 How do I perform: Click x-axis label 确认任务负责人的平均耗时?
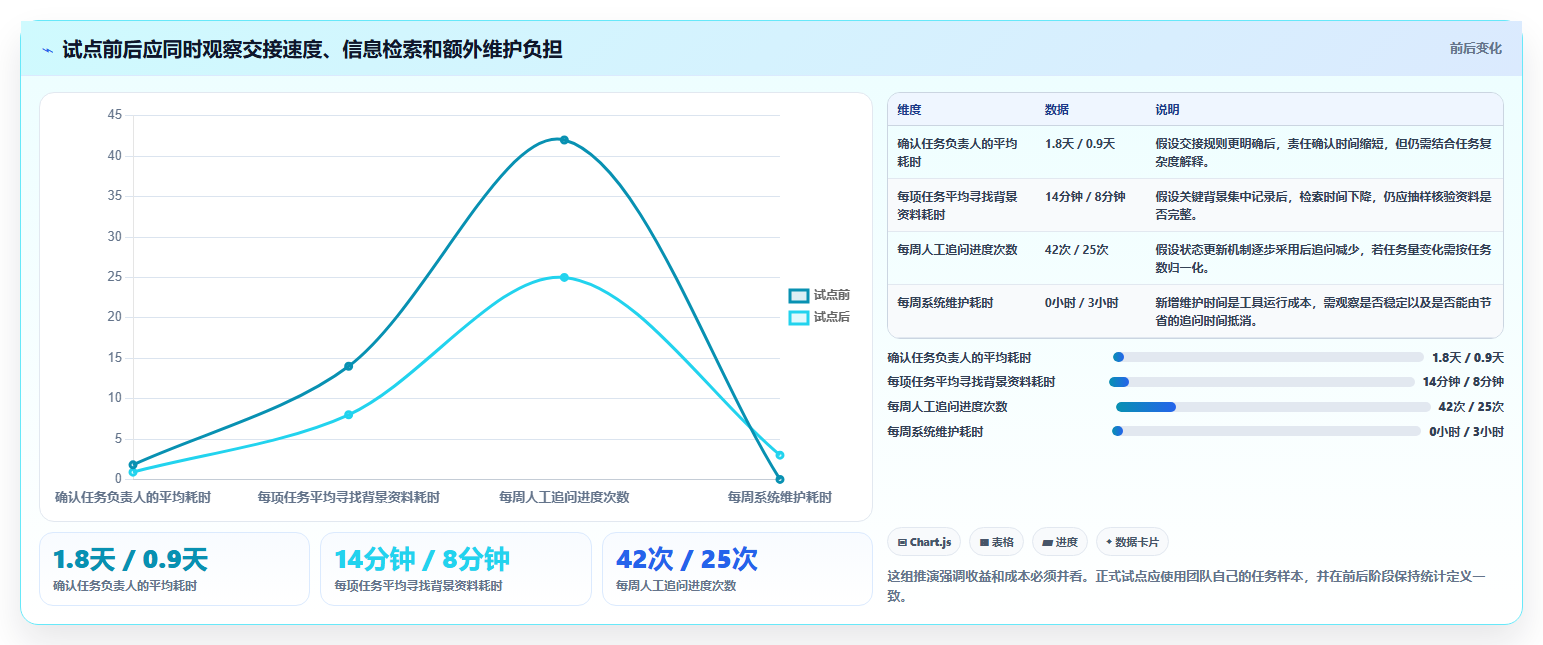pyautogui.click(x=133, y=497)
